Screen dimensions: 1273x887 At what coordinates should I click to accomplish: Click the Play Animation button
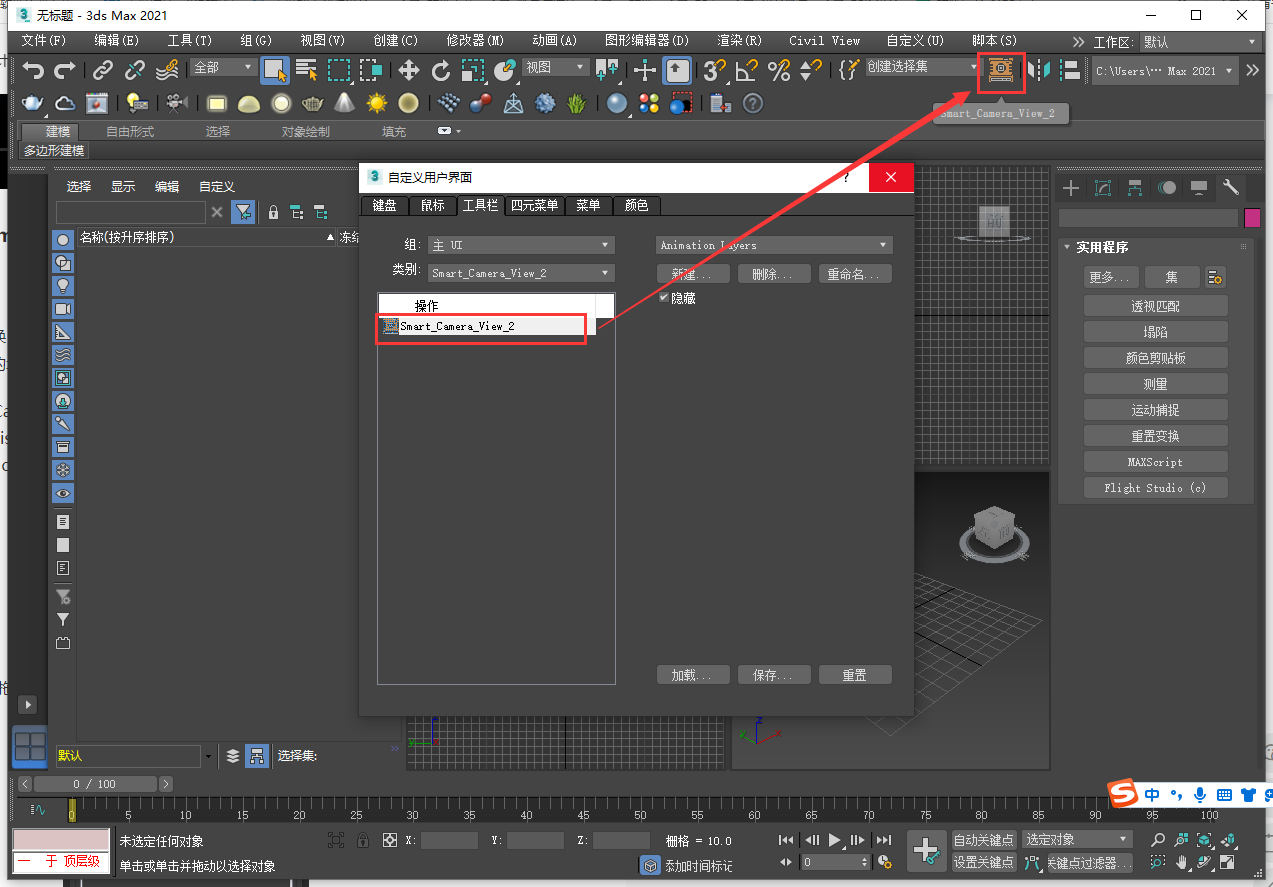835,840
